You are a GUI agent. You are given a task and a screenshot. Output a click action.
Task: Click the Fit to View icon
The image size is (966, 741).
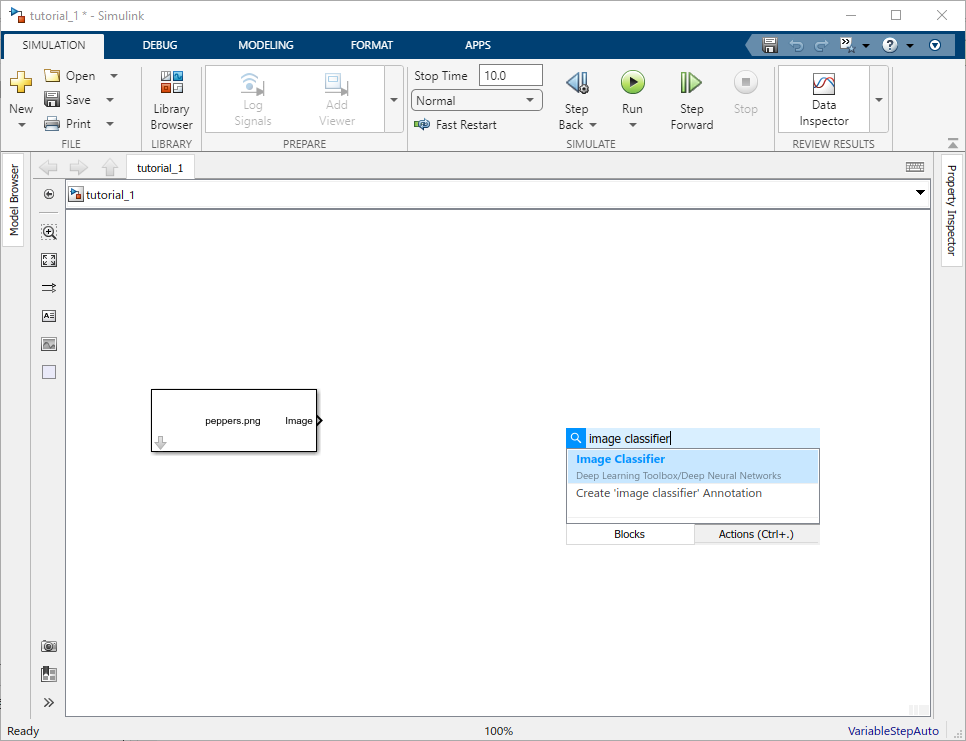(49, 260)
